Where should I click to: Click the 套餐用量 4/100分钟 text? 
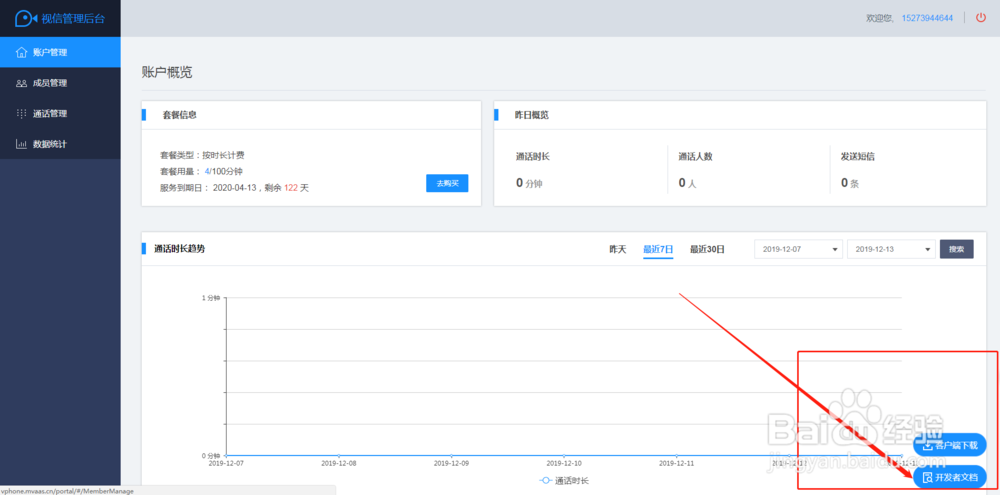[202, 172]
